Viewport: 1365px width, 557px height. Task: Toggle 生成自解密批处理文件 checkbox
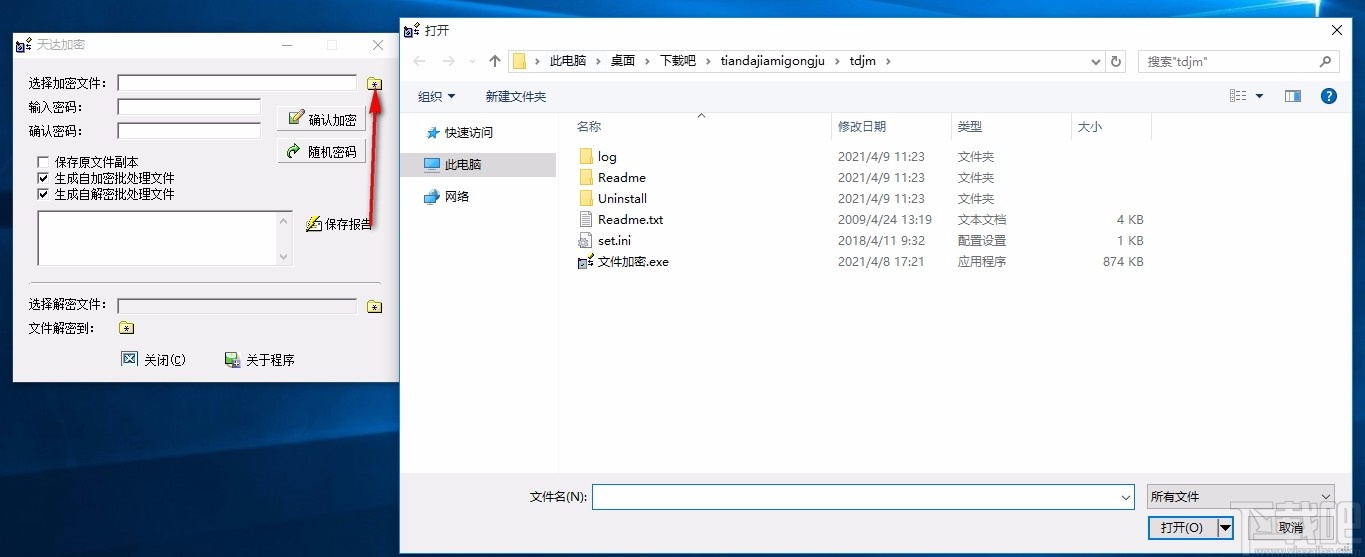[43, 194]
